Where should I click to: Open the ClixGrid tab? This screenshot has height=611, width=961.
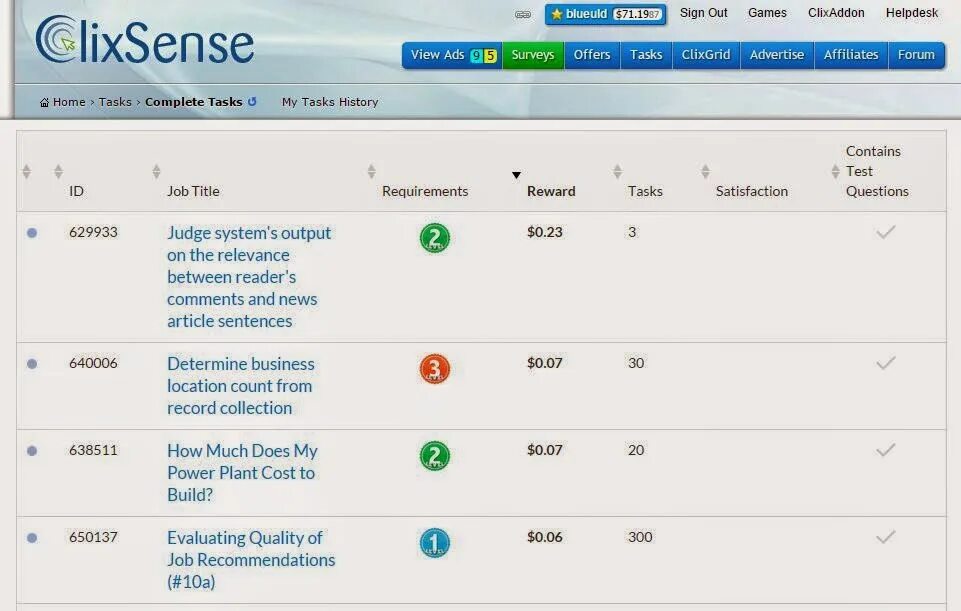pyautogui.click(x=706, y=55)
